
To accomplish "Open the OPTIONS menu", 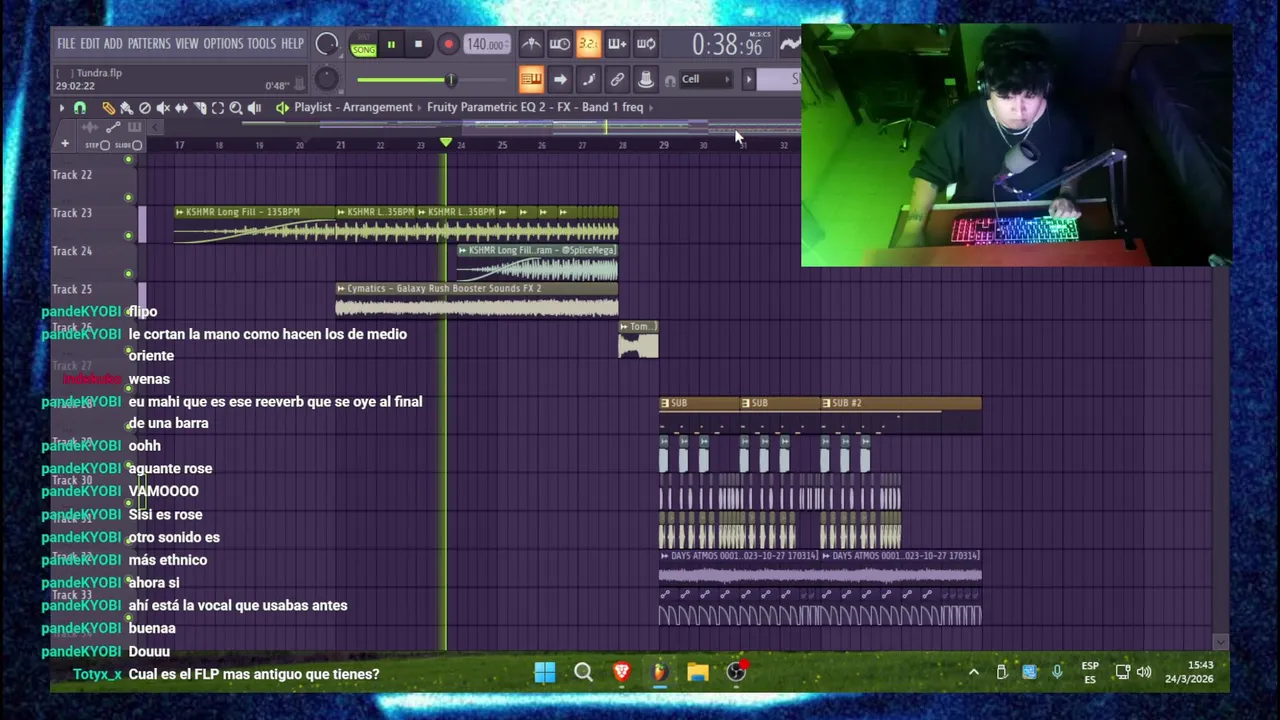I will pos(223,44).
